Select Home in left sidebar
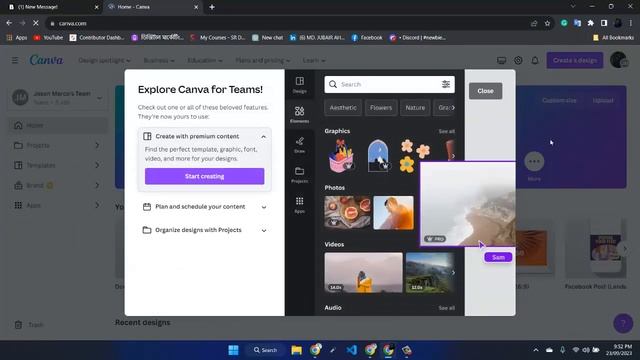The image size is (640, 360). click(58, 125)
